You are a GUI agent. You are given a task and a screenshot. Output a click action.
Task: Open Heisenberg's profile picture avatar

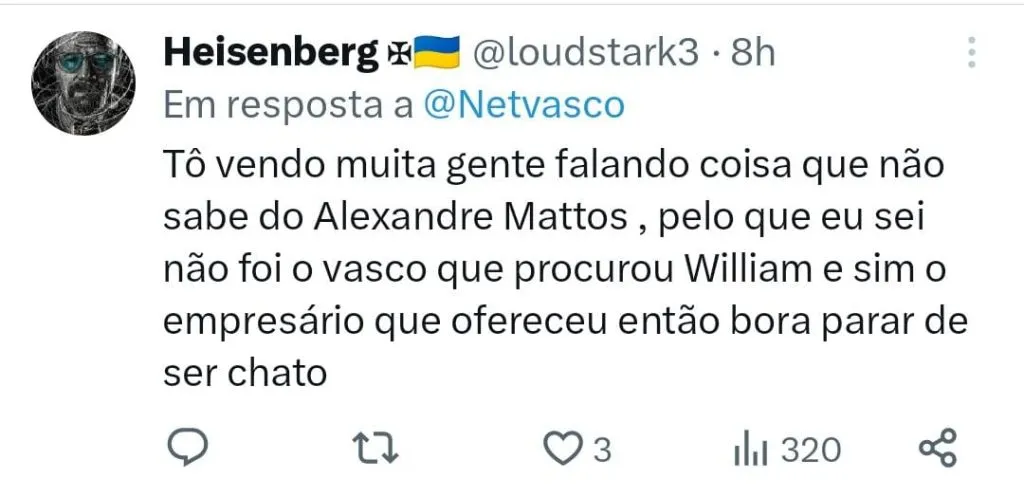(83, 83)
